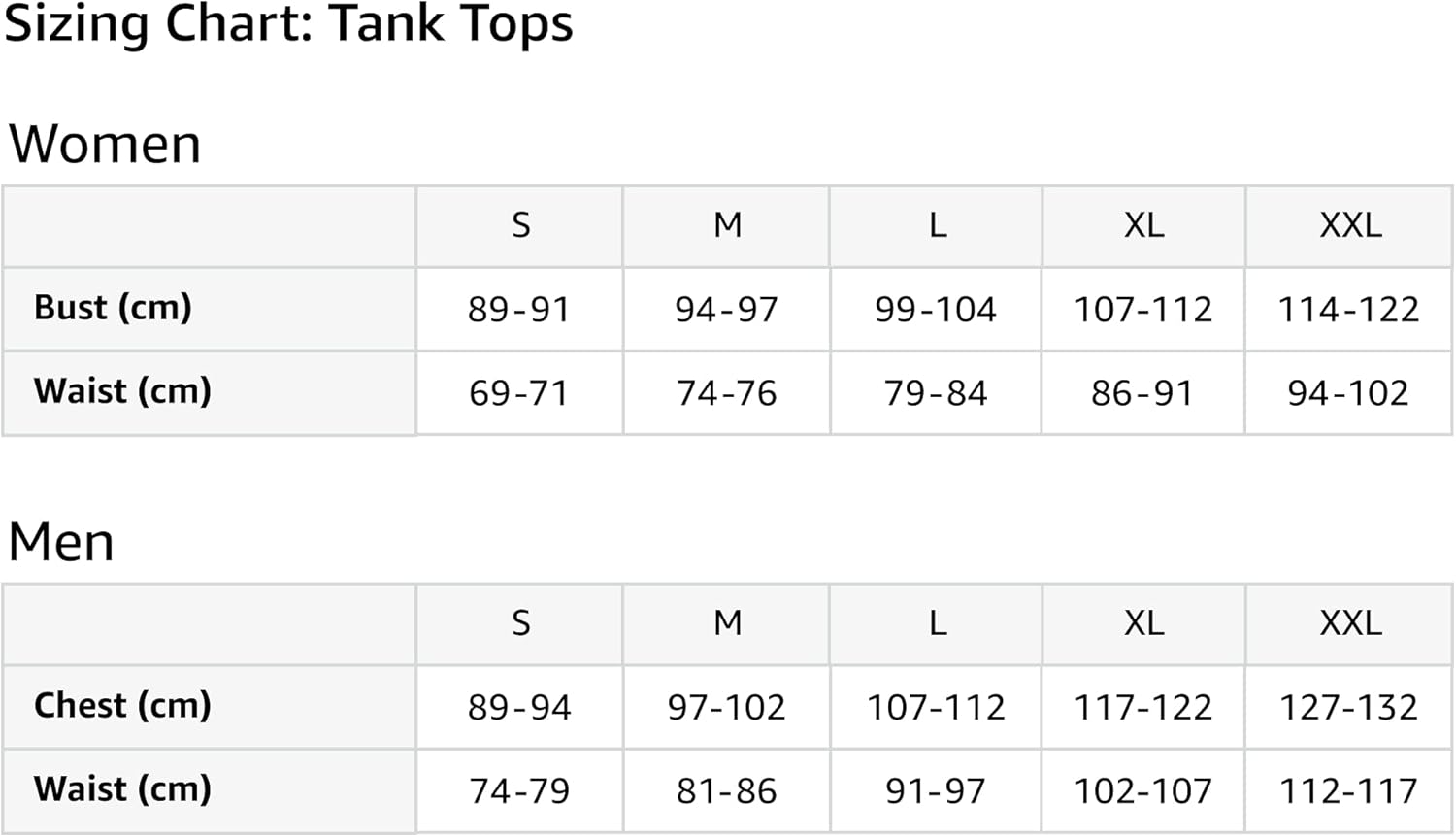Select the men's waist cell 112-117
1456x837 pixels.
click(x=1348, y=791)
